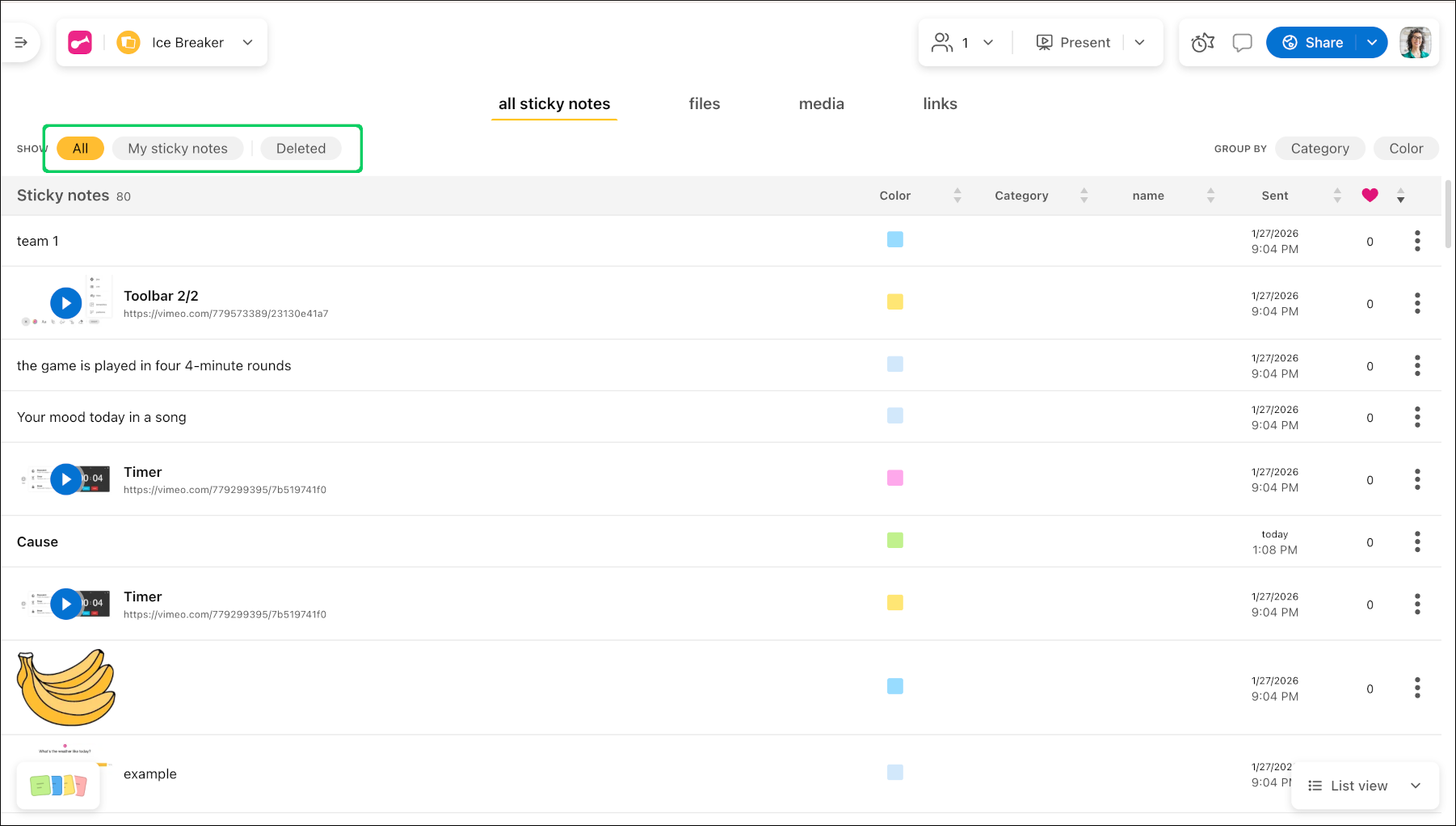Expand the participants count dropdown
The image size is (1456, 826).
pos(987,43)
